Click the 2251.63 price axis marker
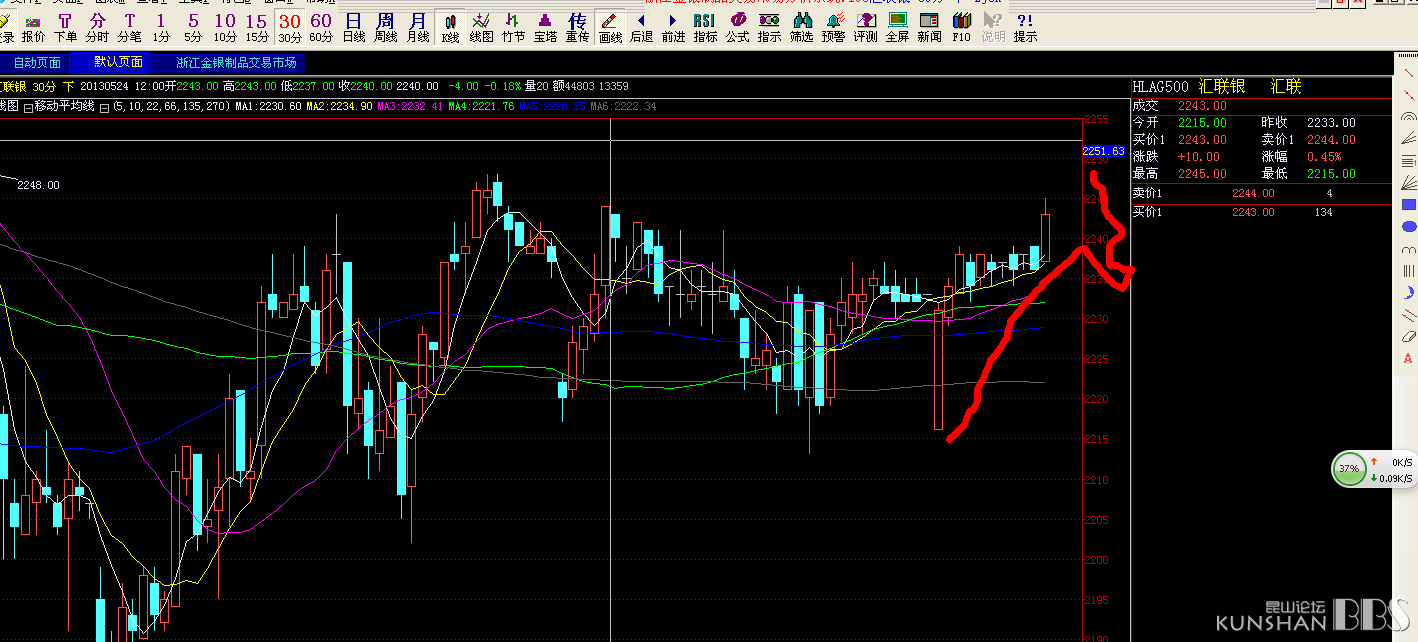 (x=1104, y=151)
